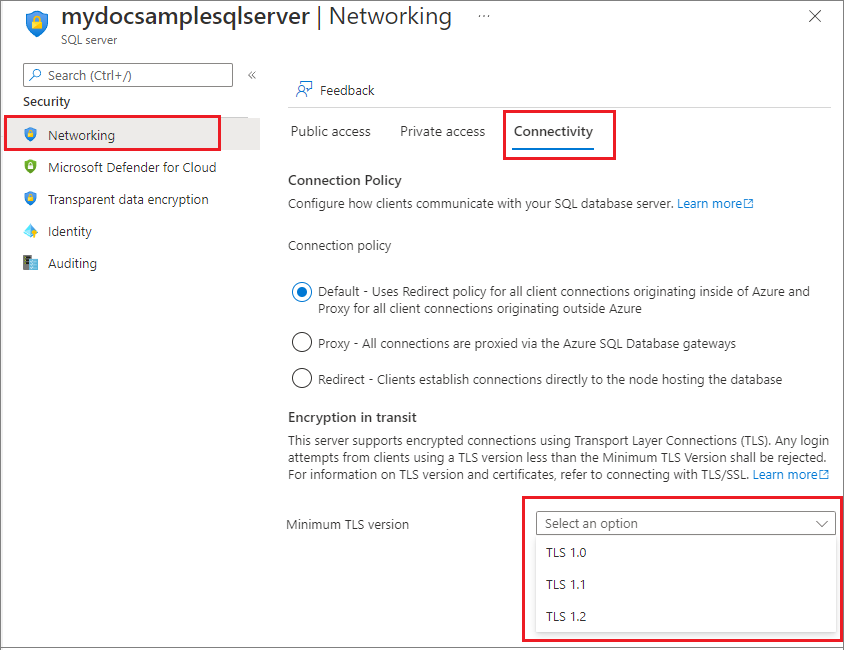Image resolution: width=845 pixels, height=650 pixels.
Task: Choose TLS 1.0 from the list
Action: pyautogui.click(x=685, y=552)
